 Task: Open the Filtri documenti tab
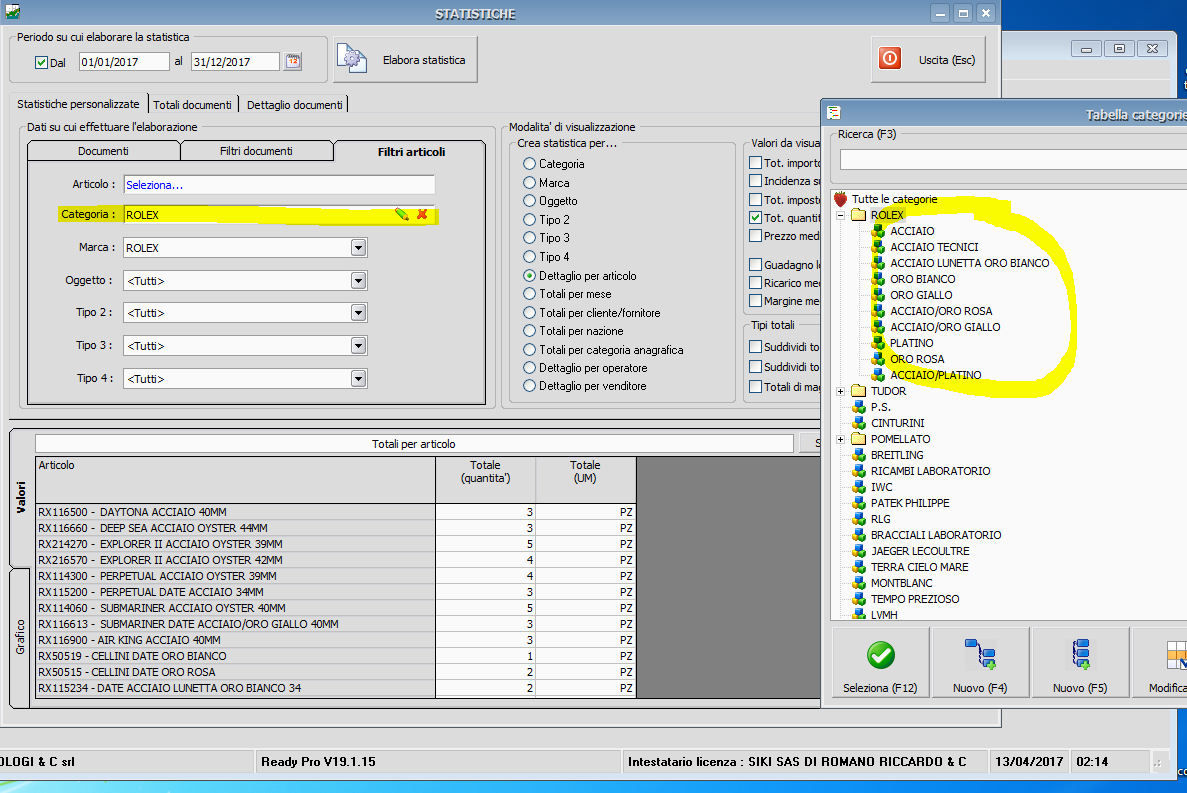tap(256, 151)
